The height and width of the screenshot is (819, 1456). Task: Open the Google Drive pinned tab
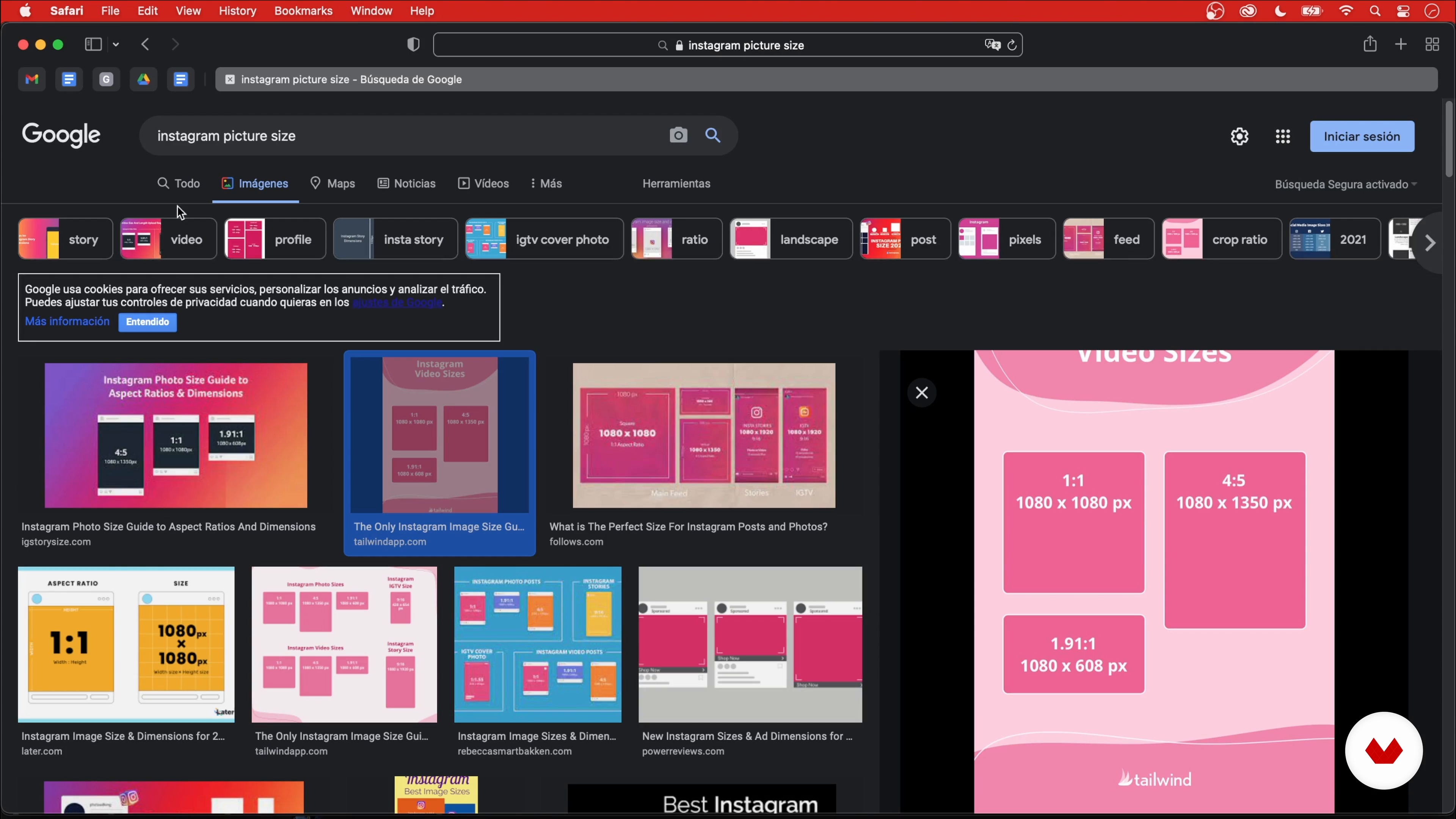click(x=144, y=80)
